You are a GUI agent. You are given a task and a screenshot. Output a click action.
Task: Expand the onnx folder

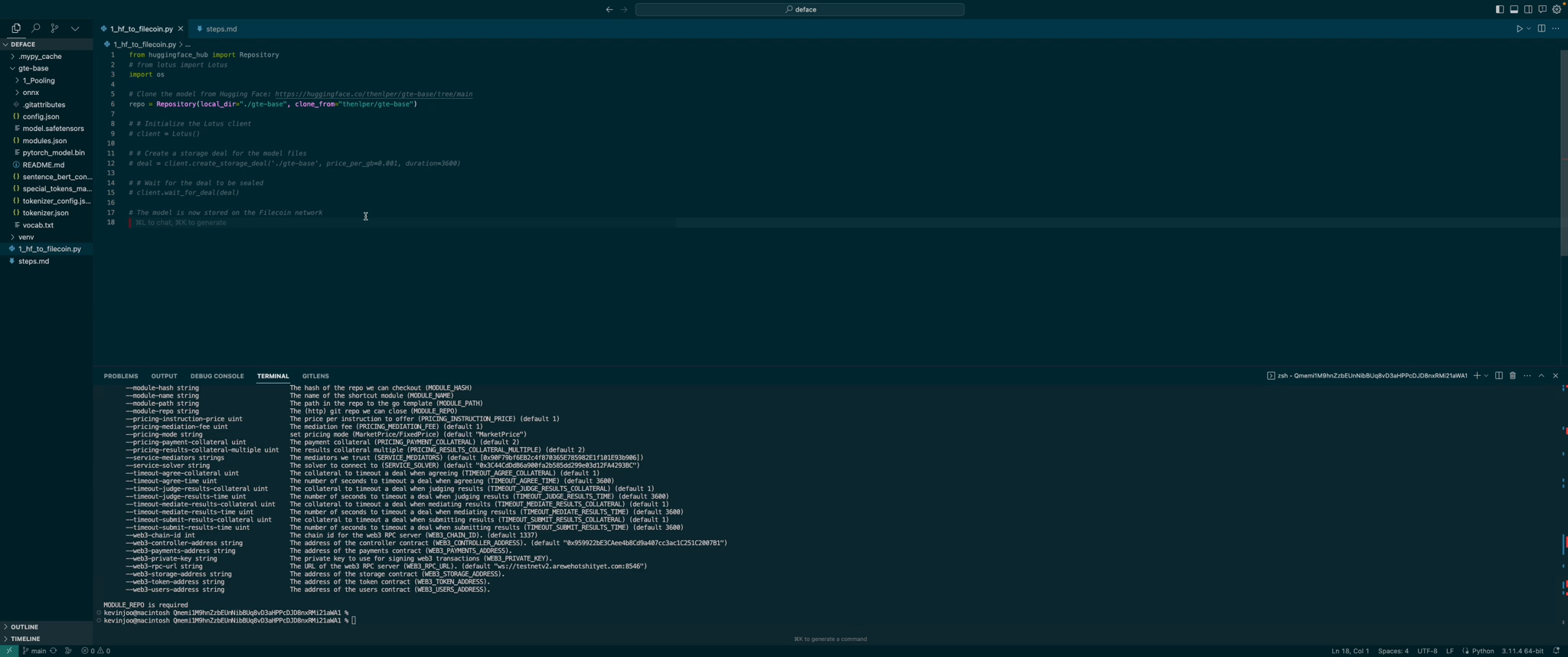point(46,93)
